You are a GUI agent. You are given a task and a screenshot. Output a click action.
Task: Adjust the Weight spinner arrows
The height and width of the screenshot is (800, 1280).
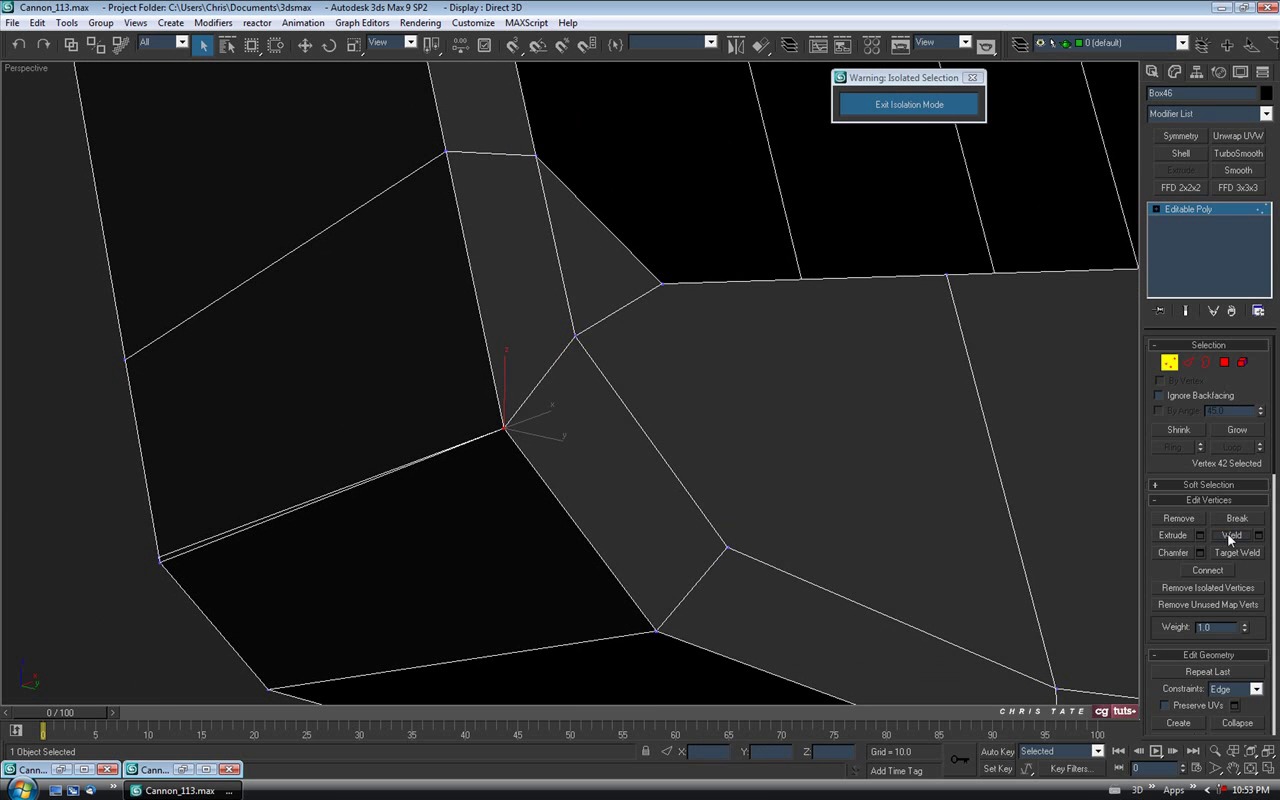point(1245,628)
